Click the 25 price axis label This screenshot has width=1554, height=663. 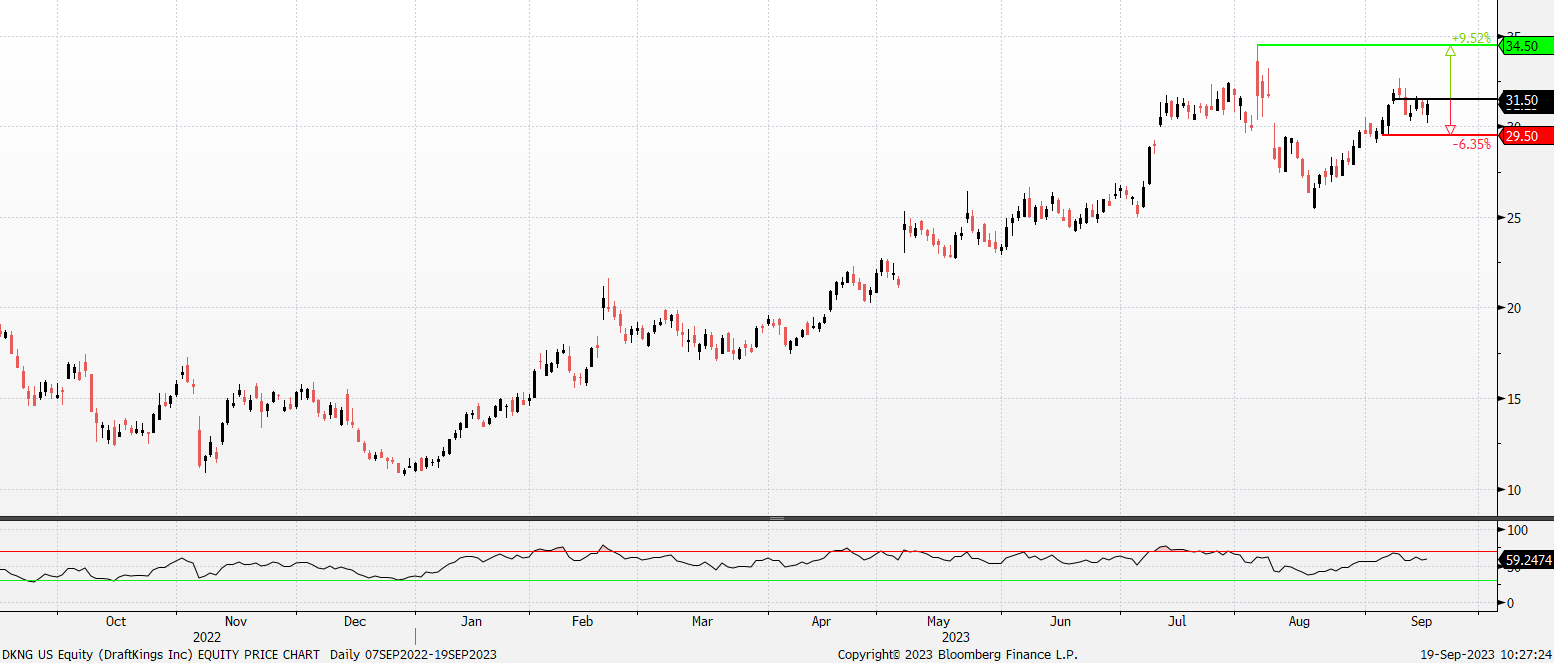(1515, 218)
